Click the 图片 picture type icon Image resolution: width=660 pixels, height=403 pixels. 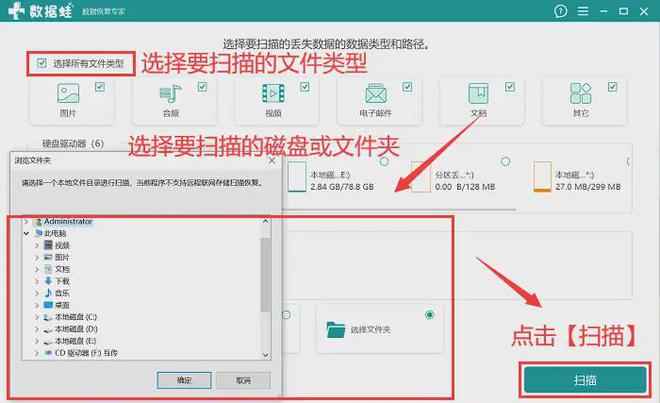[68, 93]
